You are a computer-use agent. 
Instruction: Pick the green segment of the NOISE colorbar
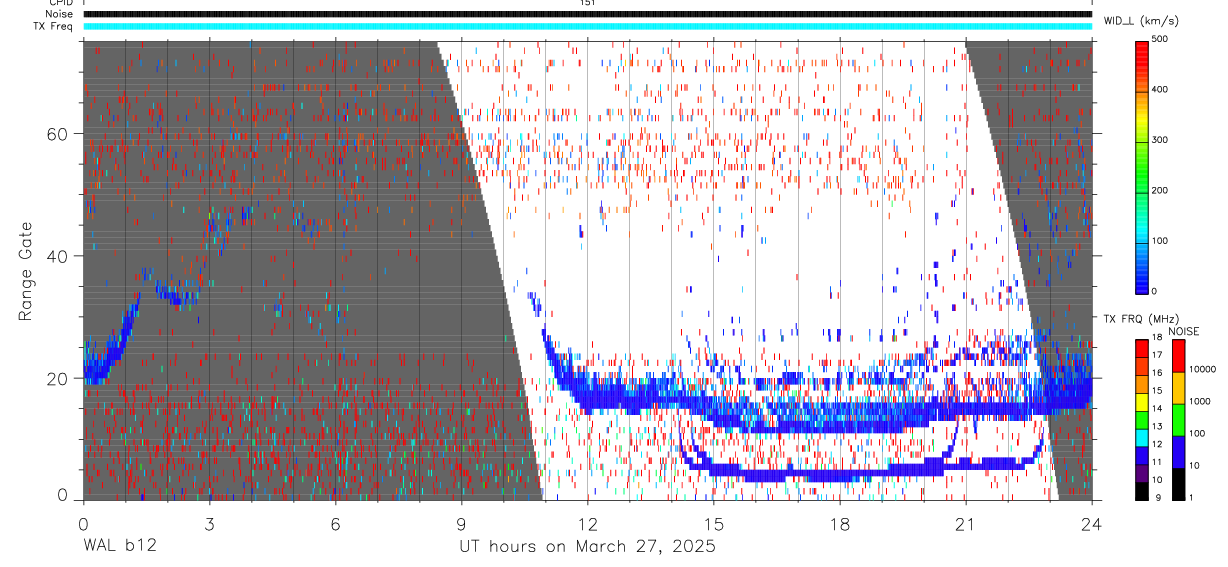pos(1177,419)
